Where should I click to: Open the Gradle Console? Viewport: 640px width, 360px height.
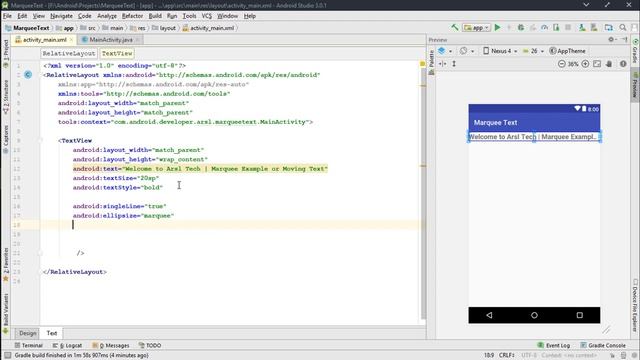tap(603, 345)
